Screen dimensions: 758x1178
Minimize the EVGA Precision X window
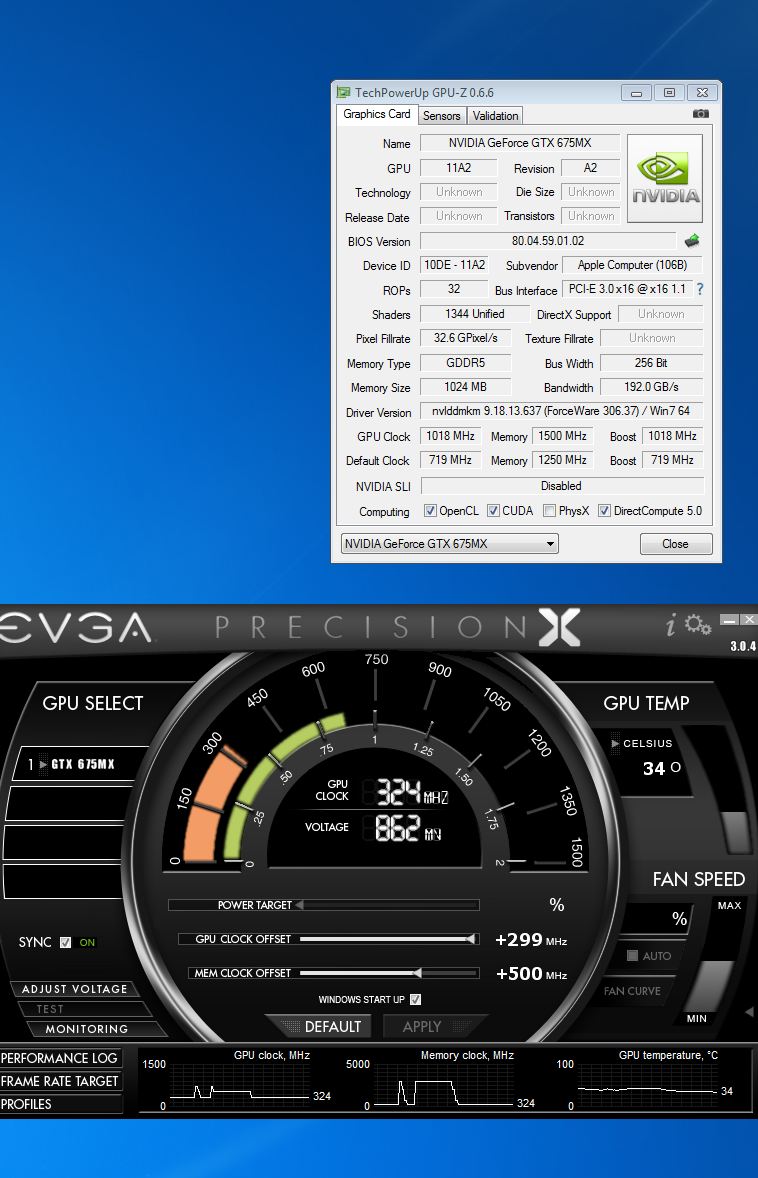click(x=729, y=620)
